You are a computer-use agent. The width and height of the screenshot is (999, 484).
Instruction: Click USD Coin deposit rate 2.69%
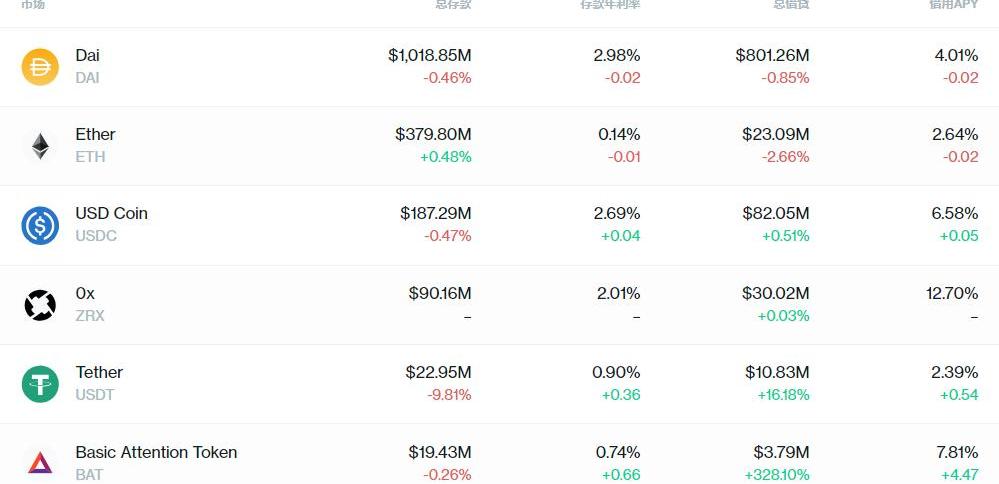[617, 213]
